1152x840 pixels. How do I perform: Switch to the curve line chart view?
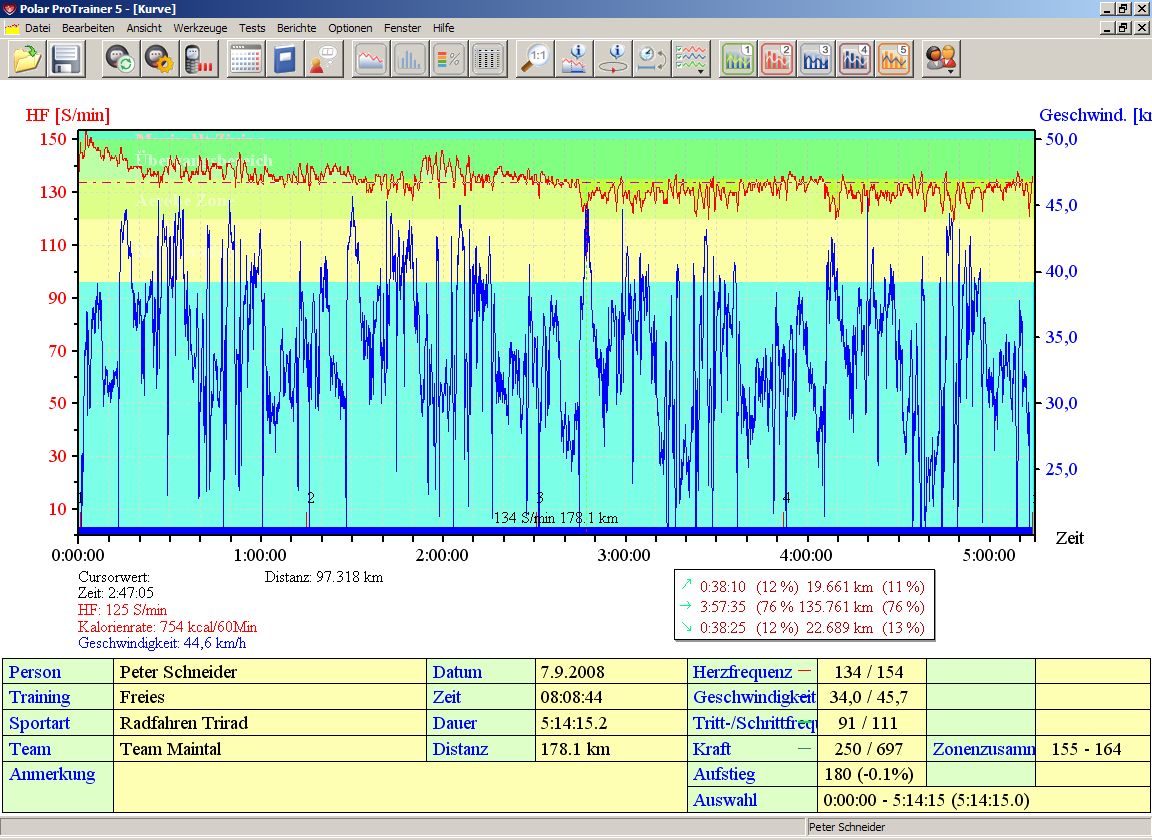pos(371,59)
